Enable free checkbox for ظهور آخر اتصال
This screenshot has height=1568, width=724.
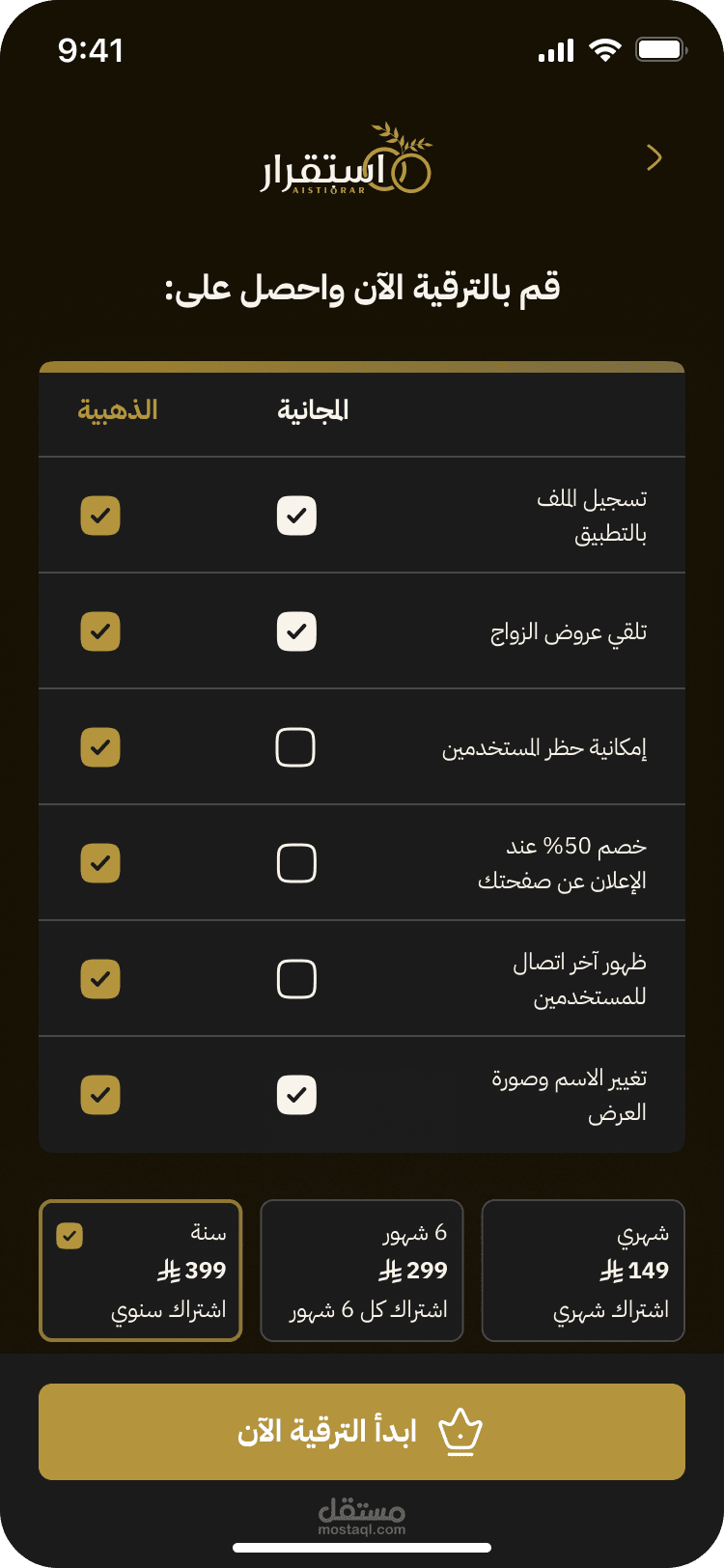[x=296, y=979]
